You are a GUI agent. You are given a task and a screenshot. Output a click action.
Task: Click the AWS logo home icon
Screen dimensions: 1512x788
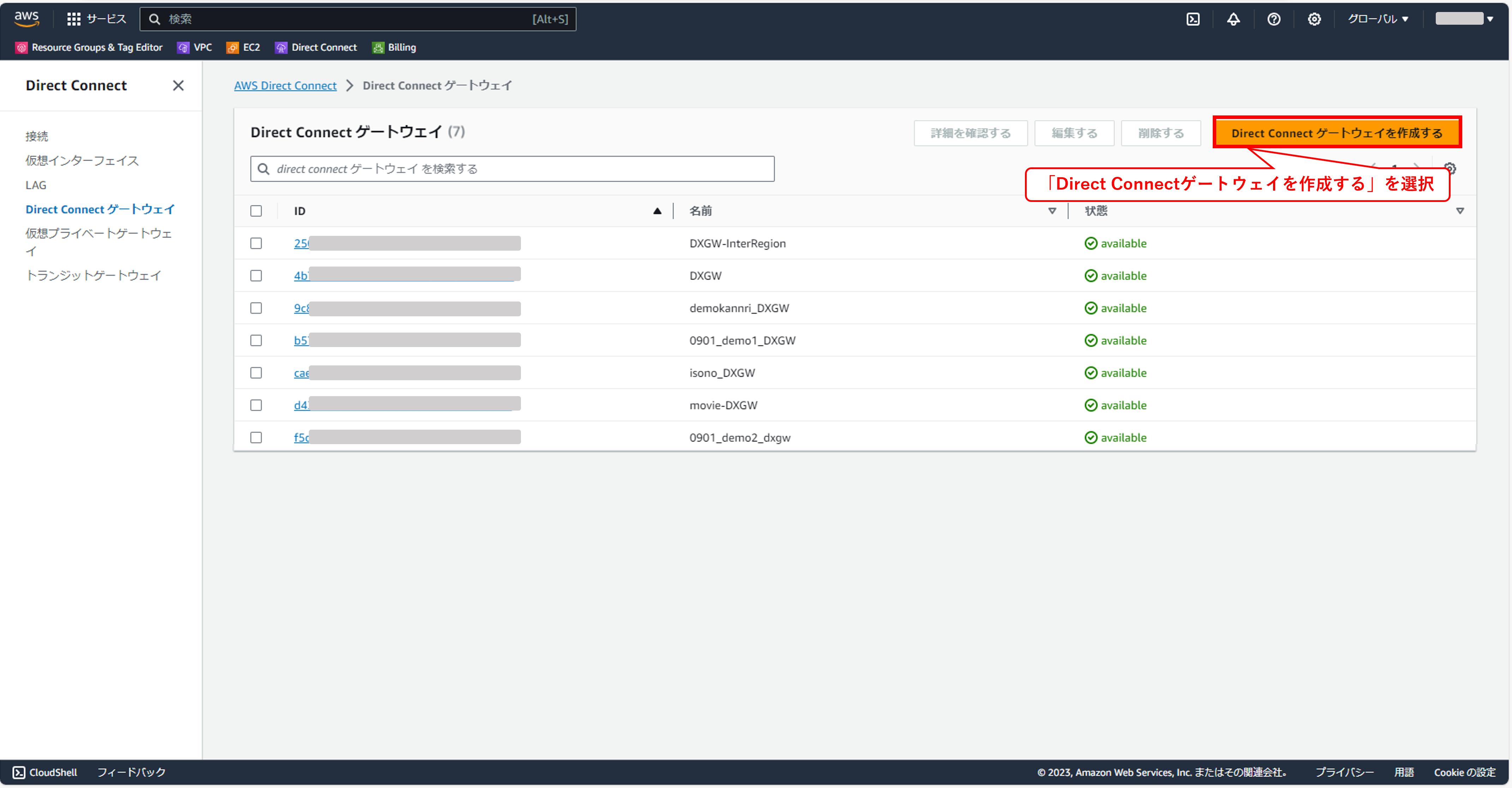[26, 18]
